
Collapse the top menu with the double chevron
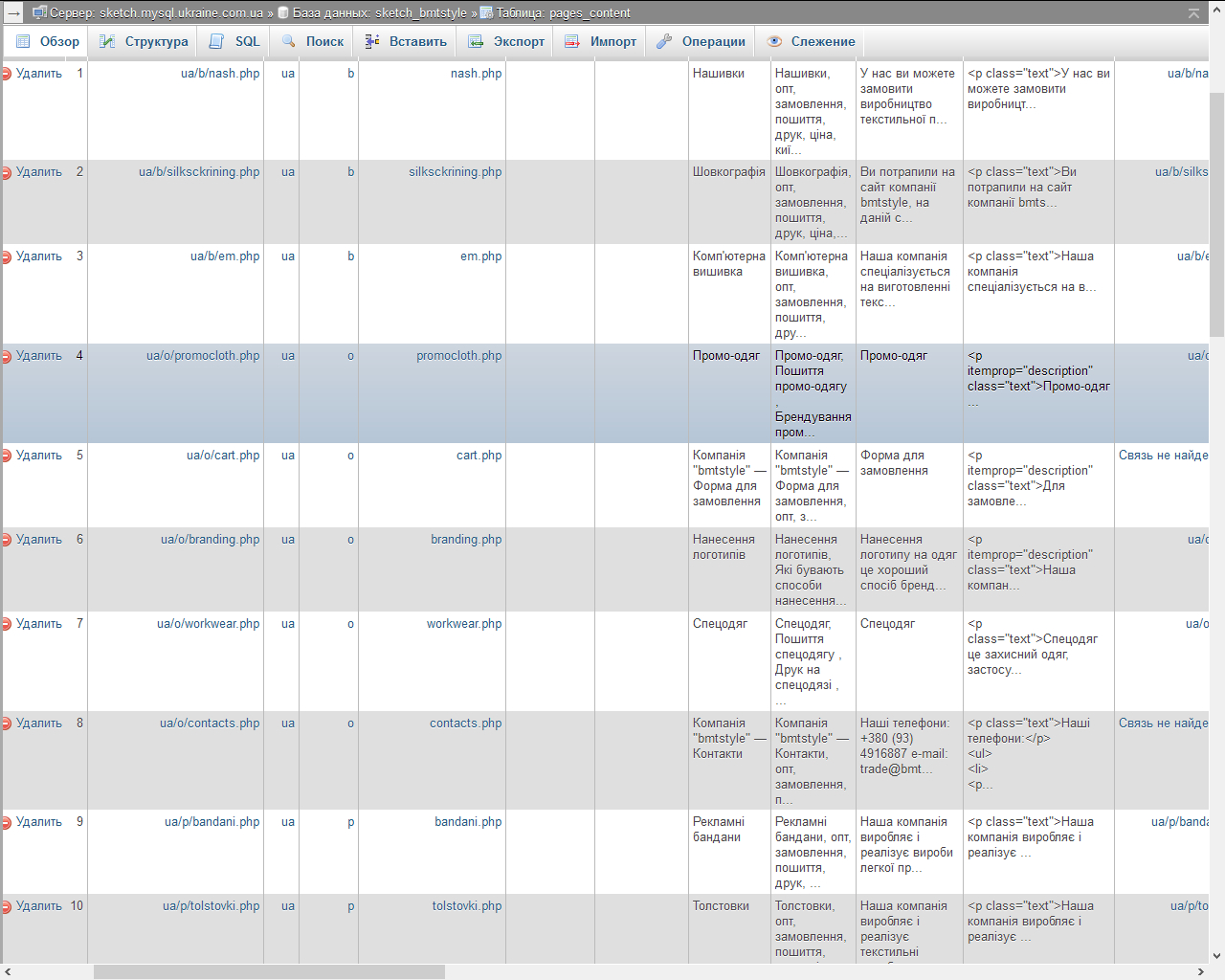coord(1193,13)
